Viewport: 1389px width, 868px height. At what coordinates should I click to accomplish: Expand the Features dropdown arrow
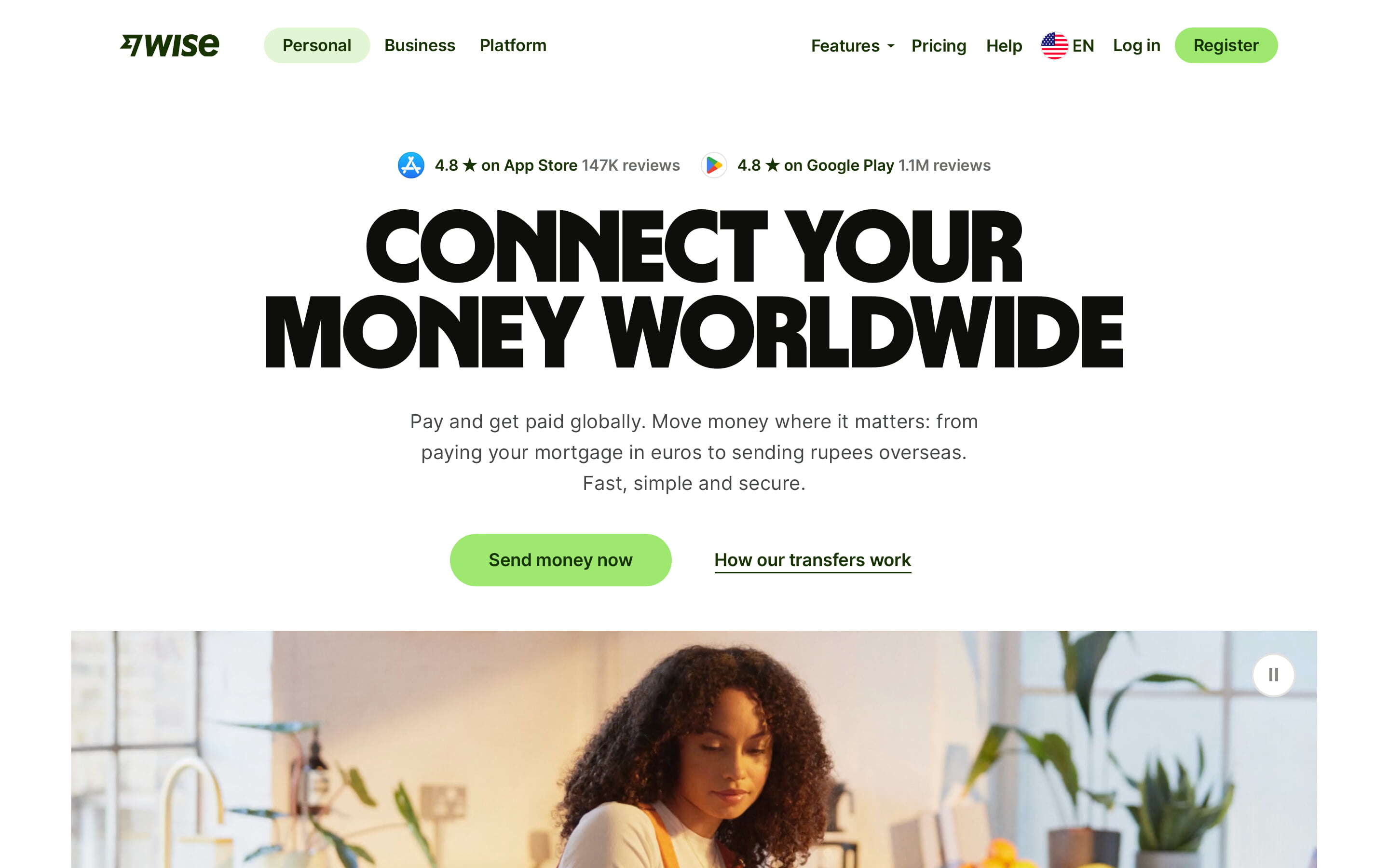click(891, 46)
